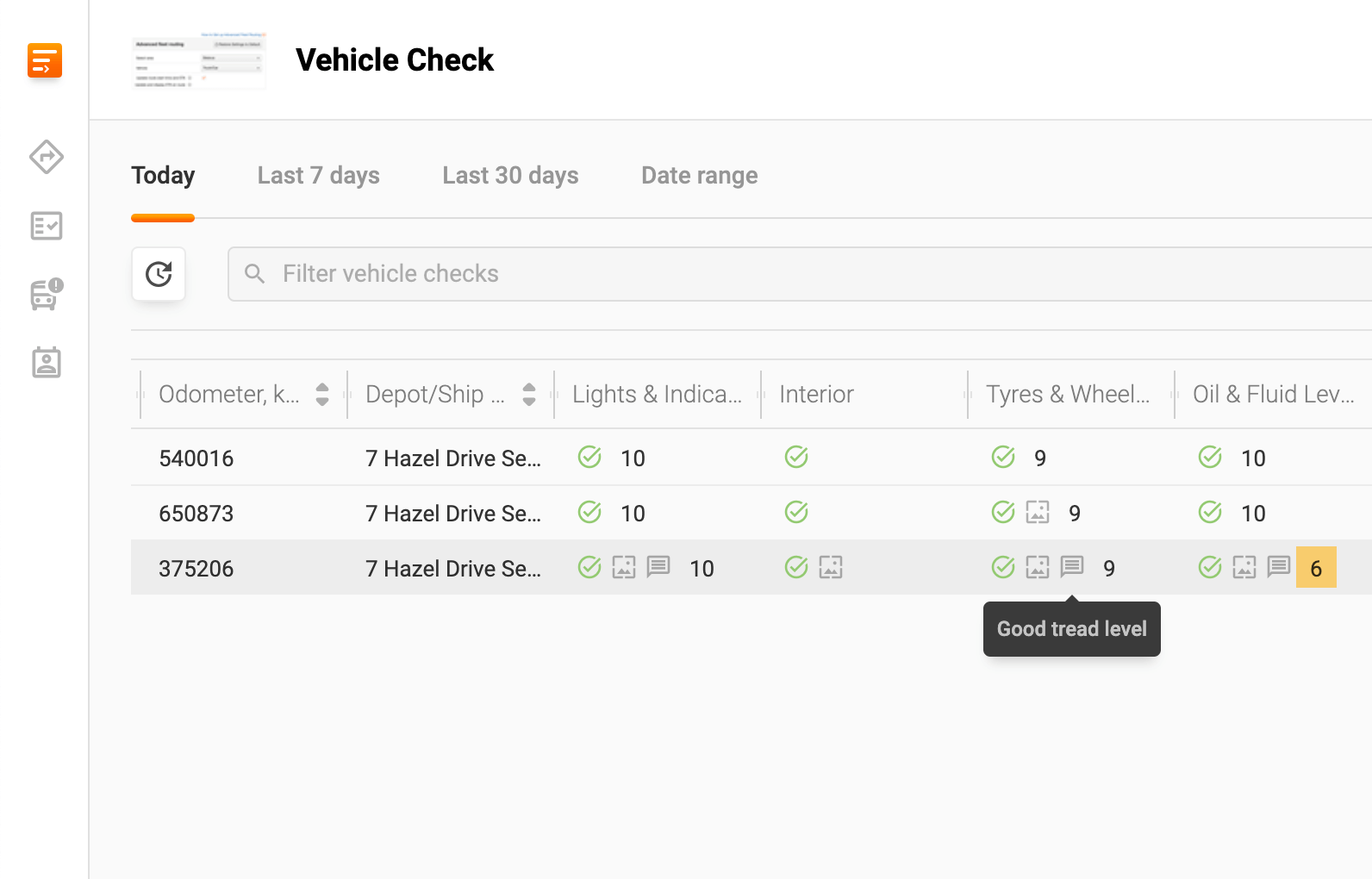Click the Good tread level tooltip
The height and width of the screenshot is (879, 1372).
click(1072, 629)
